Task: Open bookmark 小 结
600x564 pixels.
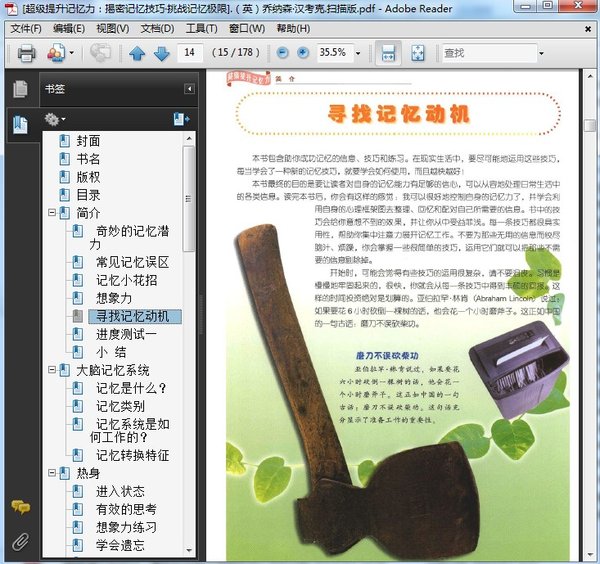Action: pos(111,352)
